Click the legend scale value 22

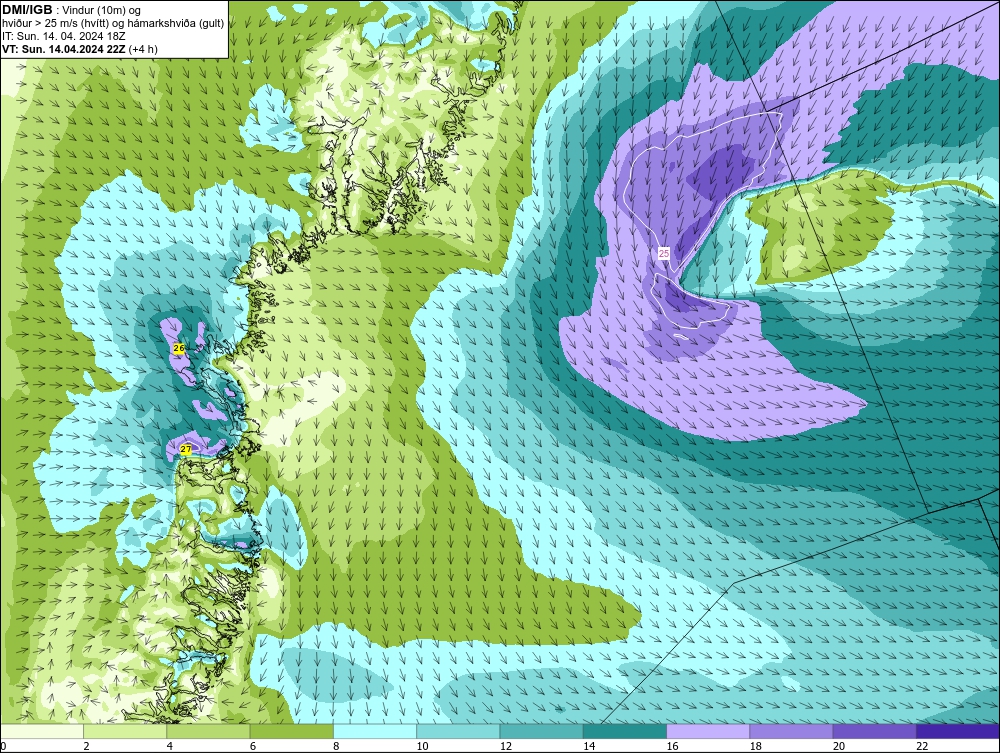pos(922,747)
